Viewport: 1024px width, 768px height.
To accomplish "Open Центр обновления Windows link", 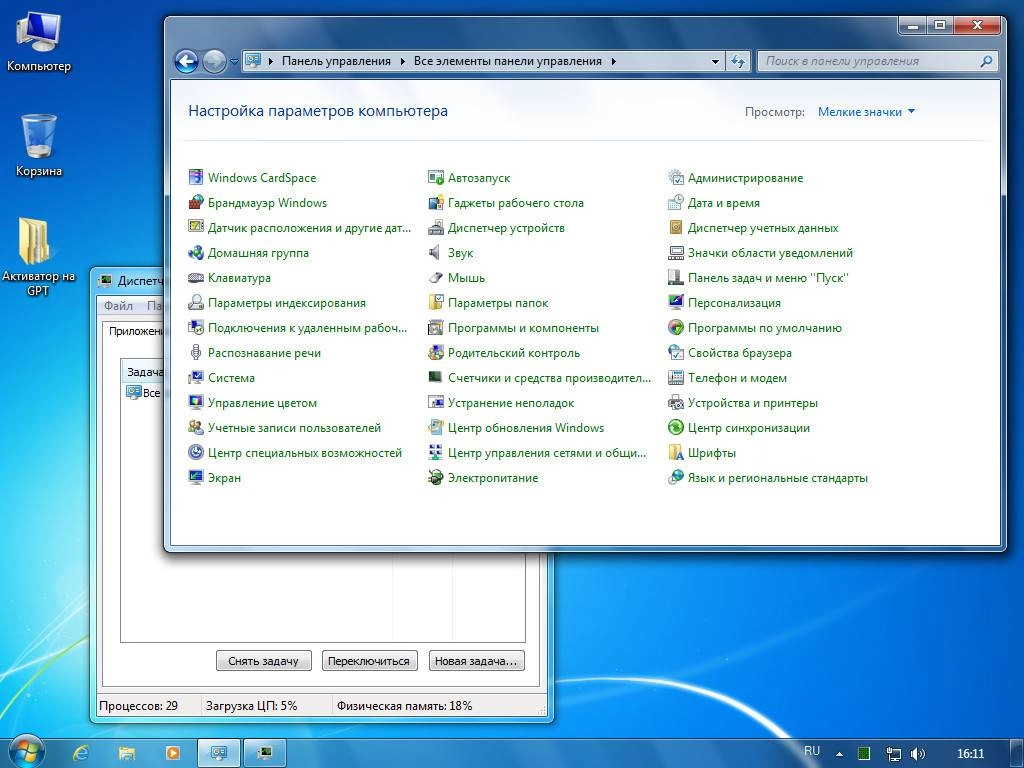I will (526, 428).
